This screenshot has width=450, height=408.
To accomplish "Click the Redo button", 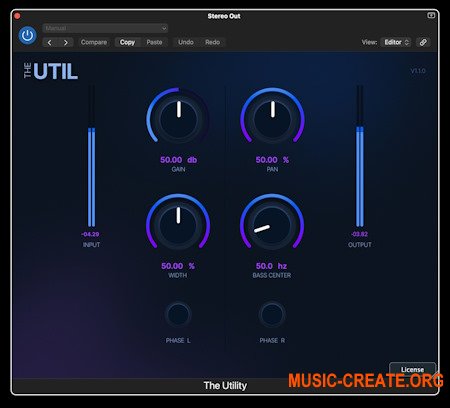I will (x=212, y=42).
